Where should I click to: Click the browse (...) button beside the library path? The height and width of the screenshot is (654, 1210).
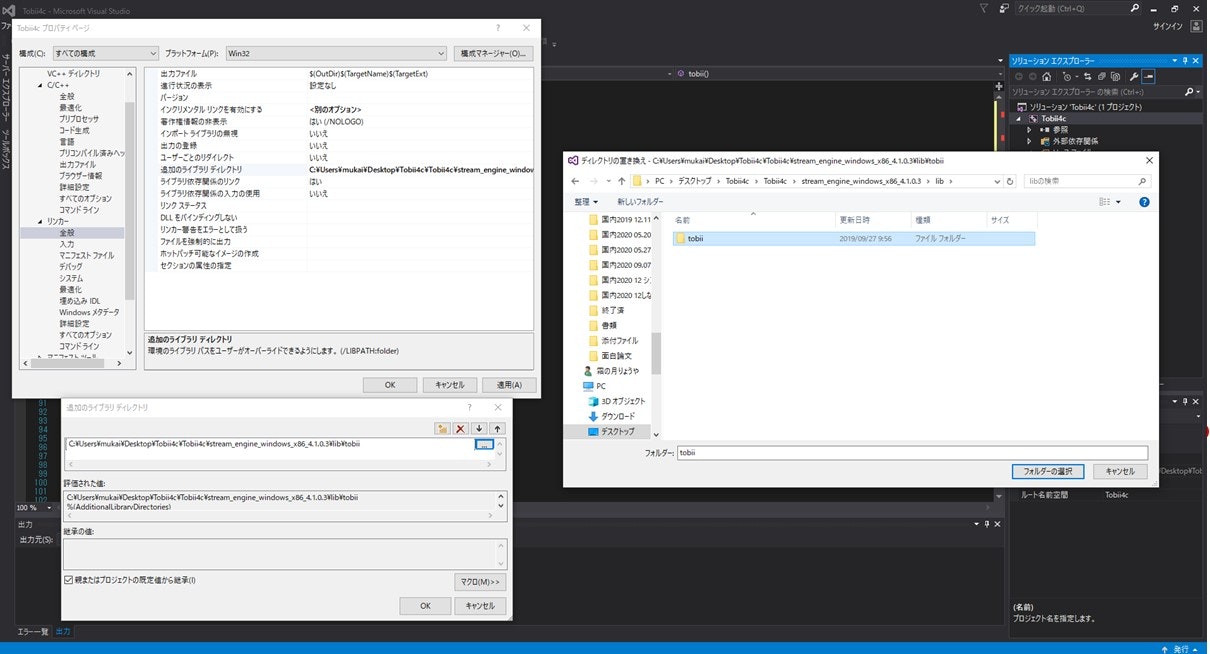484,444
